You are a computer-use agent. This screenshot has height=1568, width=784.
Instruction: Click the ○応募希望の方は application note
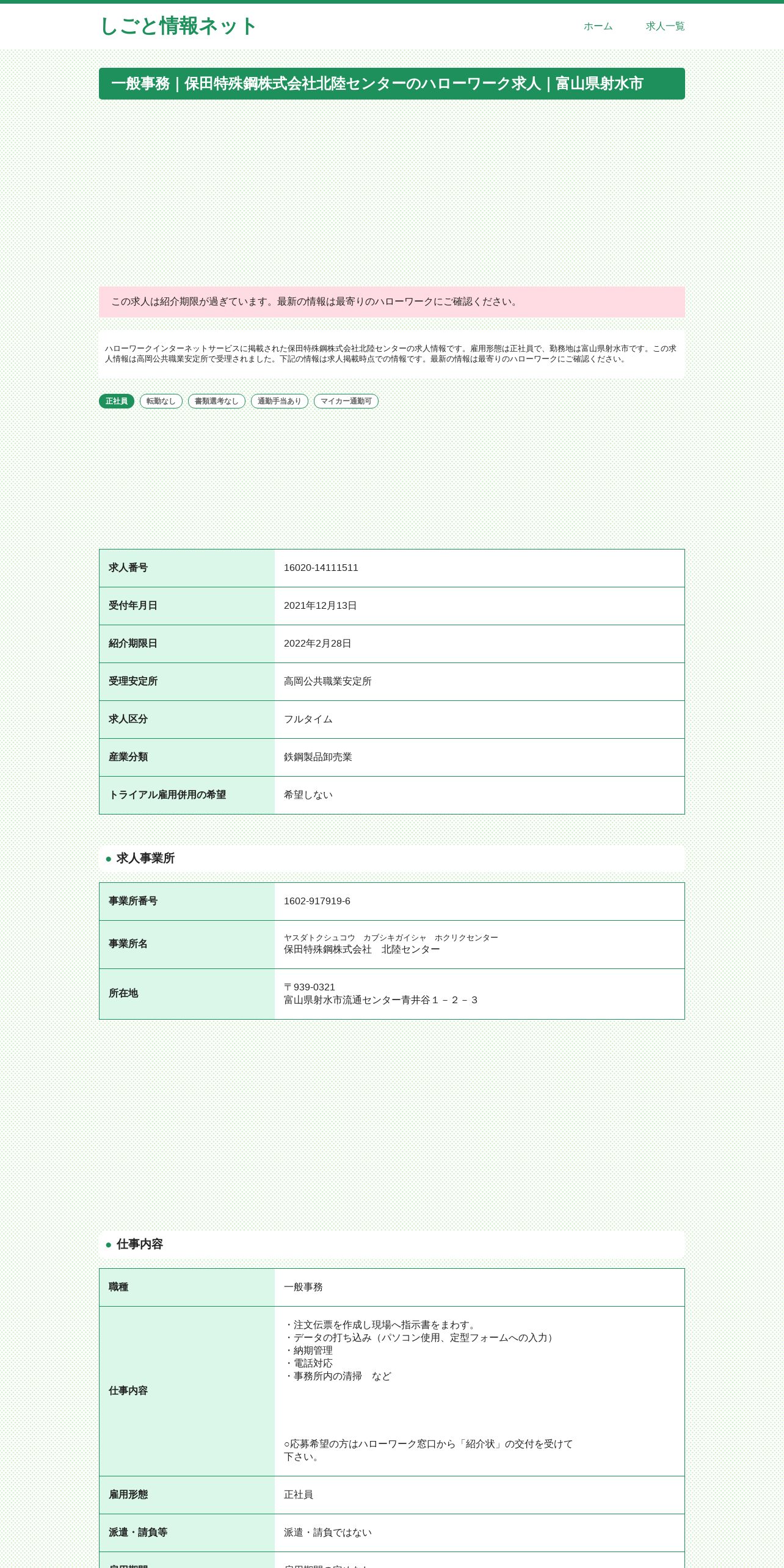(x=429, y=1451)
